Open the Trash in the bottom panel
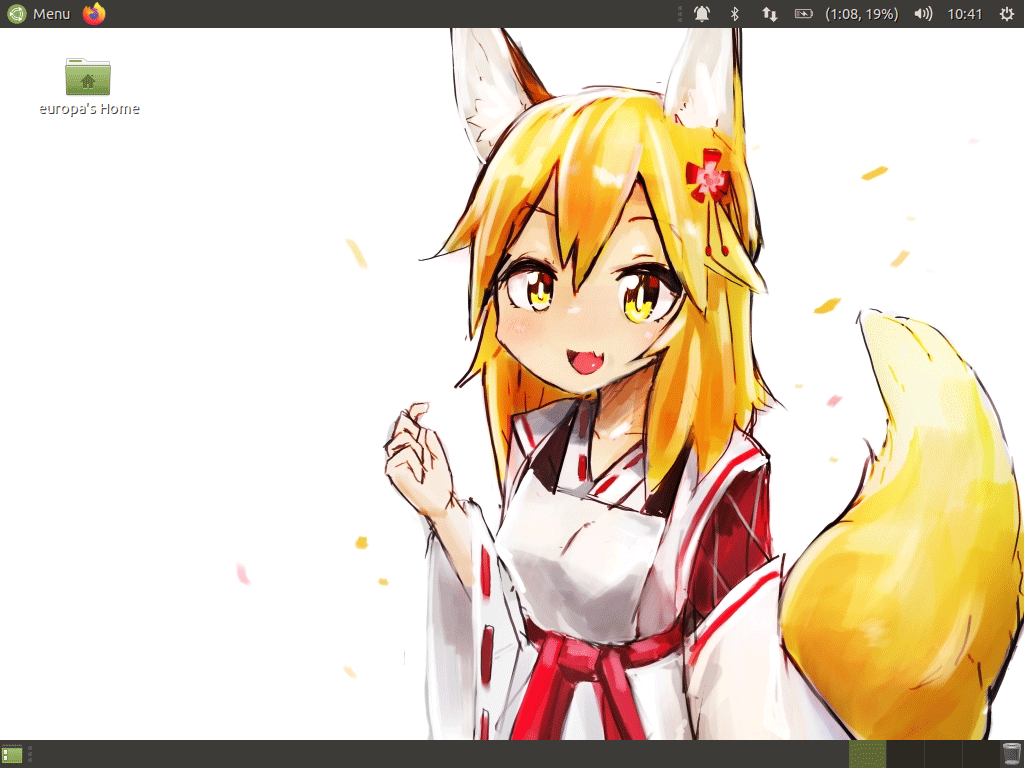 1011,754
